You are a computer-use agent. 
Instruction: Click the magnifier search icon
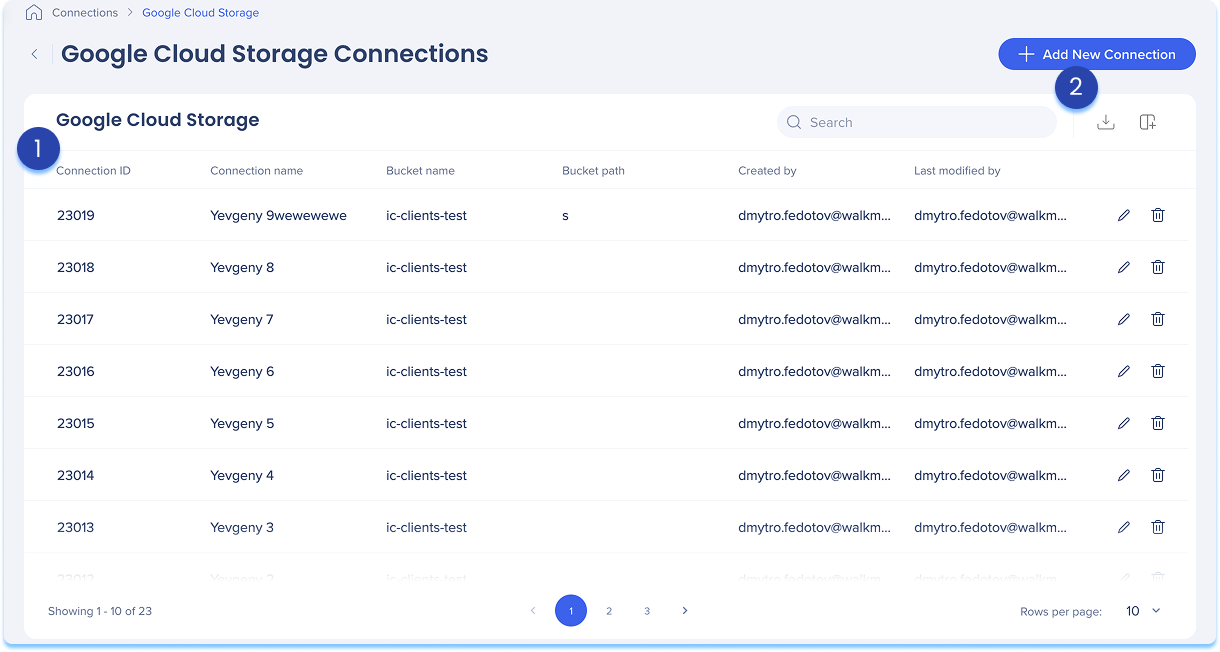click(x=794, y=122)
